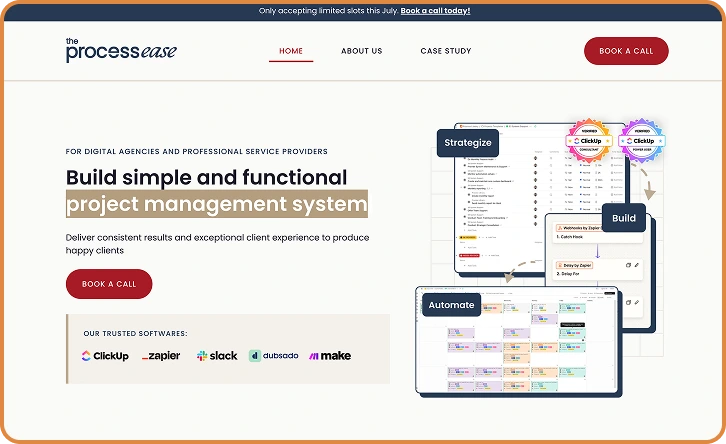Image resolution: width=726 pixels, height=444 pixels.
Task: Open the Case Study nav link
Action: pos(445,51)
